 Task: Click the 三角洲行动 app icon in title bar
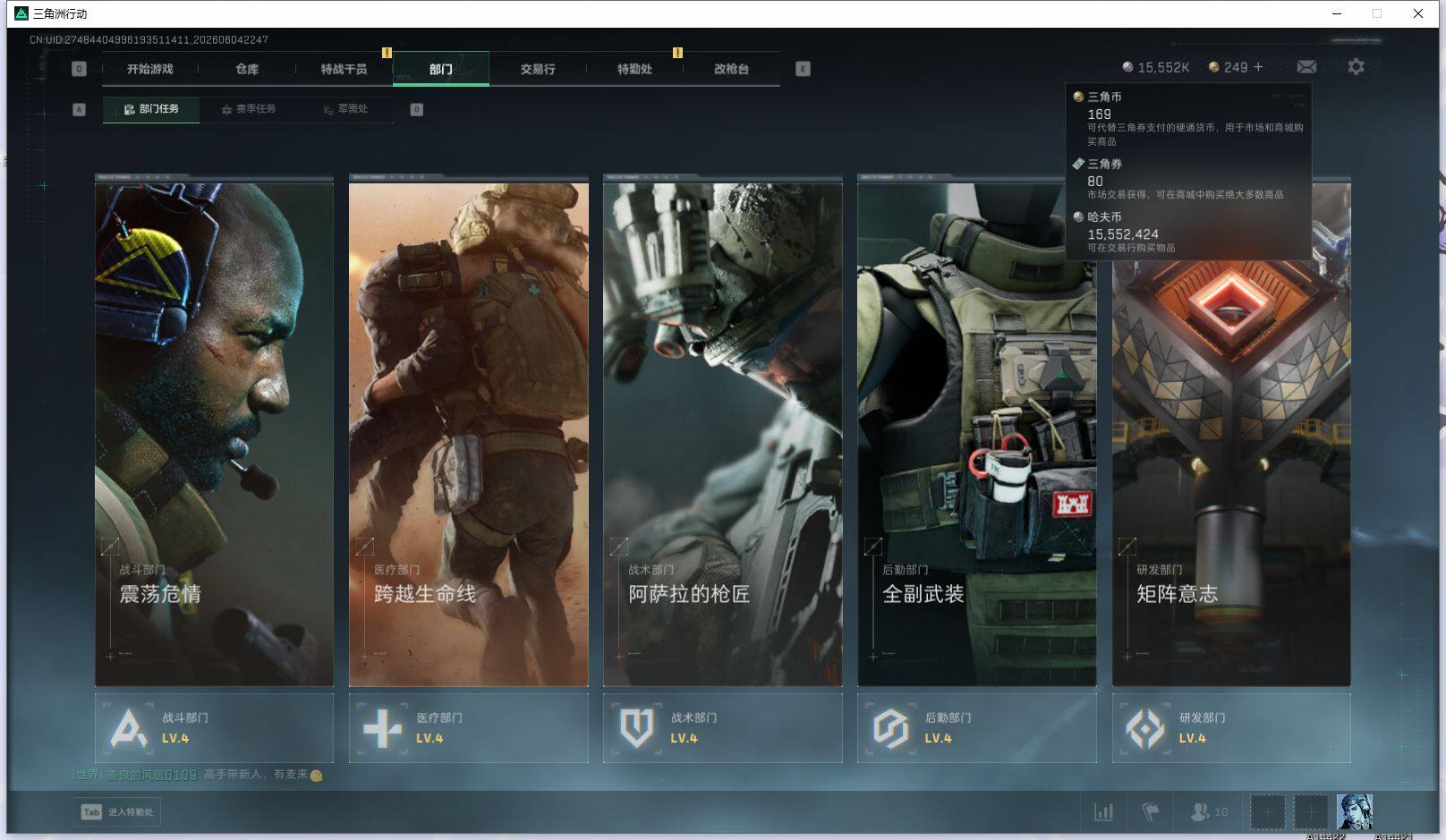pyautogui.click(x=21, y=13)
